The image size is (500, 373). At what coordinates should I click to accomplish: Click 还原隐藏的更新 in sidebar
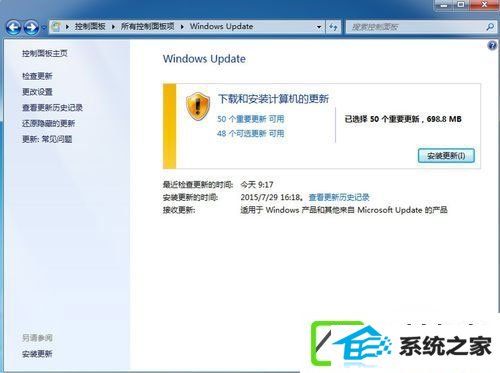pos(48,123)
